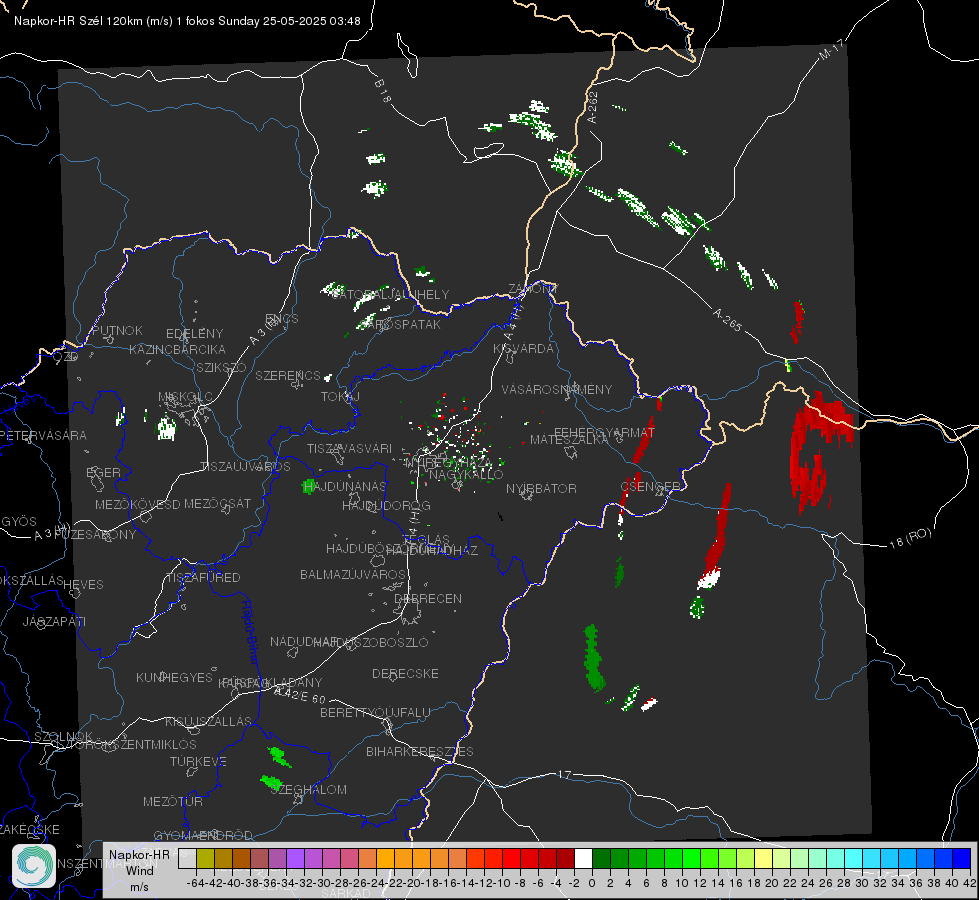The width and height of the screenshot is (979, 900).
Task: Click the M-17 road label
Action: point(831,49)
